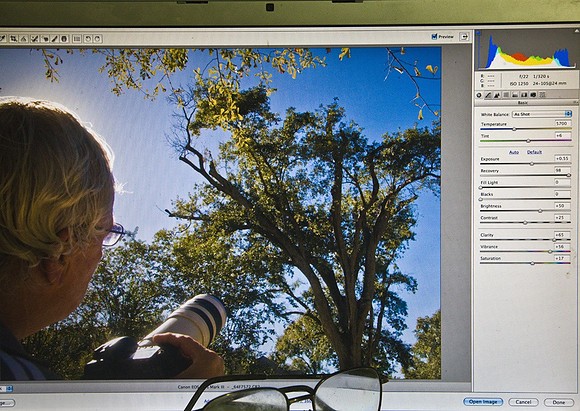Screen dimensions: 580x411
Task: Switch to the Detail panel tab
Action: click(497, 95)
